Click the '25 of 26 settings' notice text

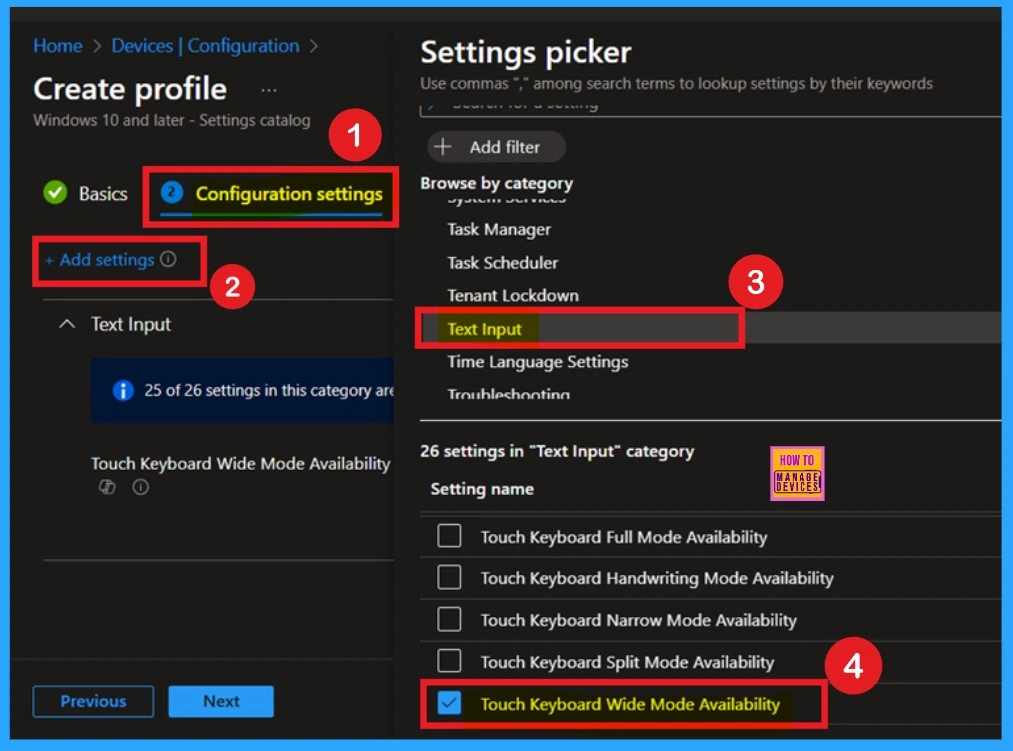click(269, 390)
